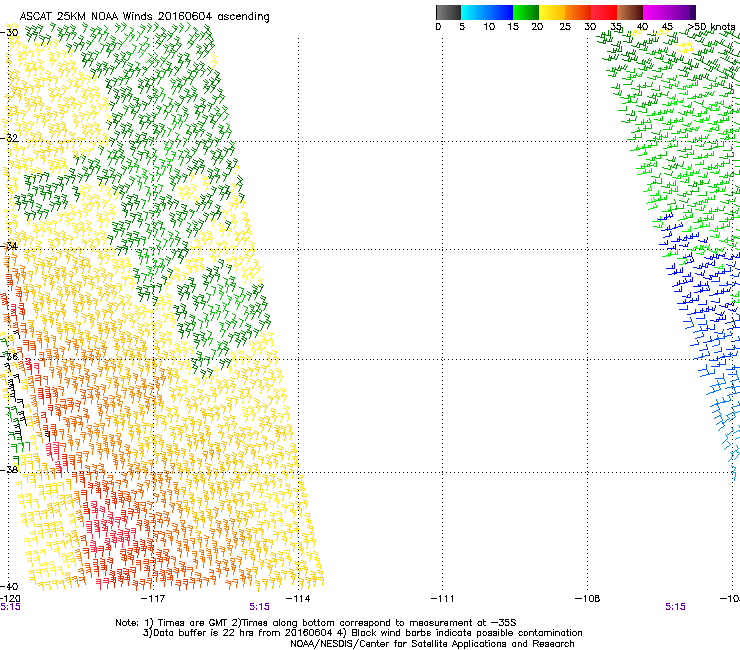
Task: Click the legend value '45'
Action: pyautogui.click(x=667, y=27)
